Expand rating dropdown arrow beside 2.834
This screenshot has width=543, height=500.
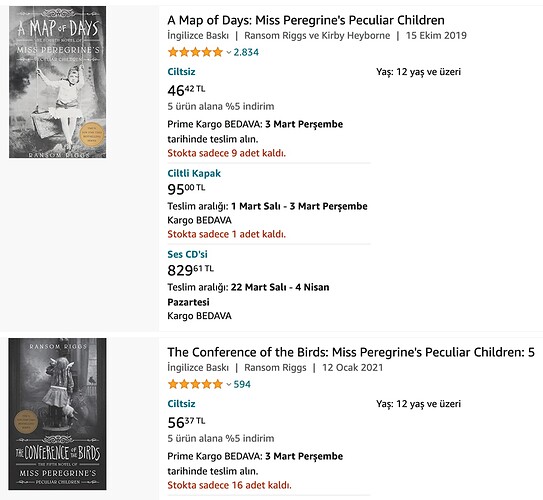[x=229, y=53]
